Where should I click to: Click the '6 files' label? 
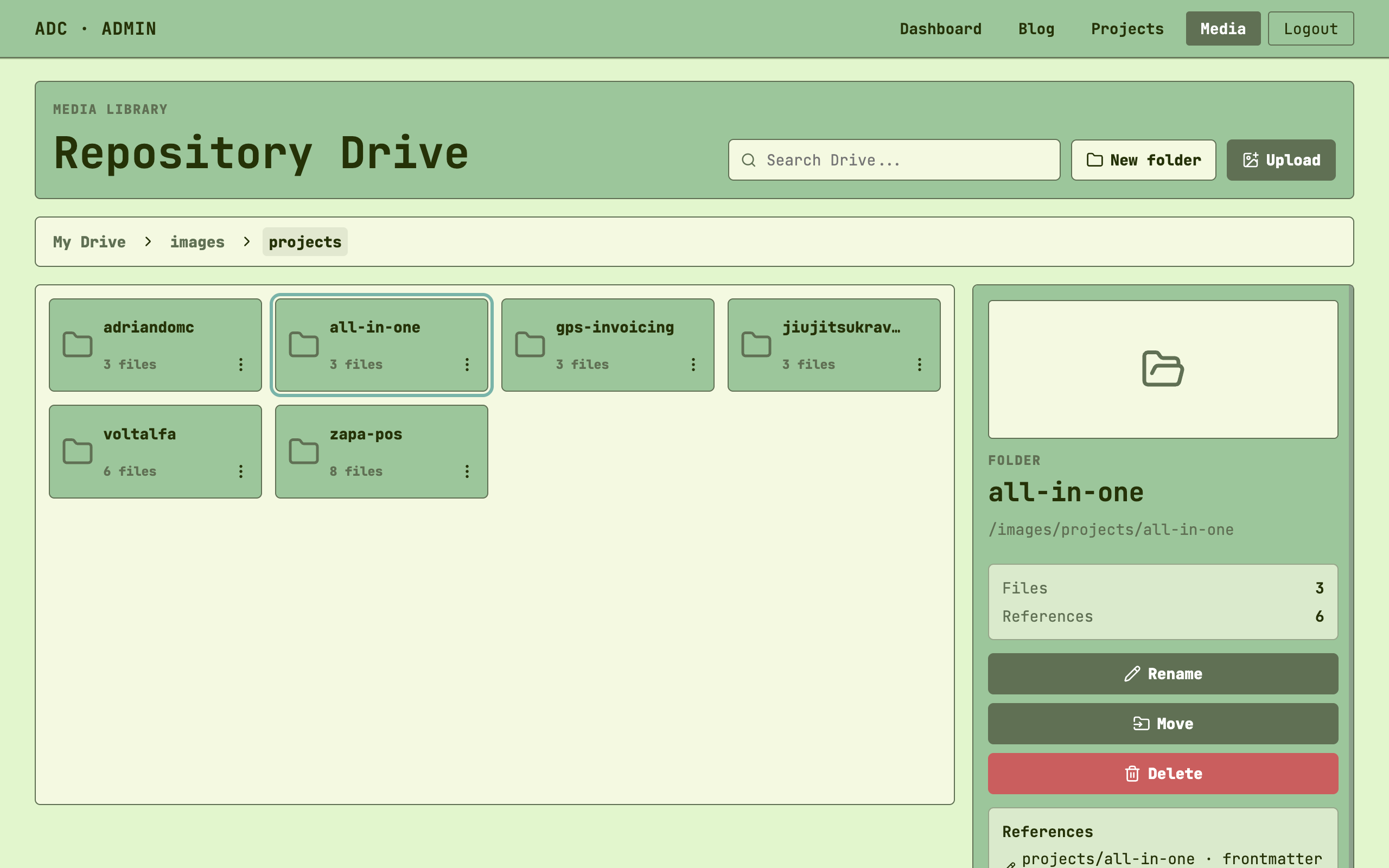(130, 471)
